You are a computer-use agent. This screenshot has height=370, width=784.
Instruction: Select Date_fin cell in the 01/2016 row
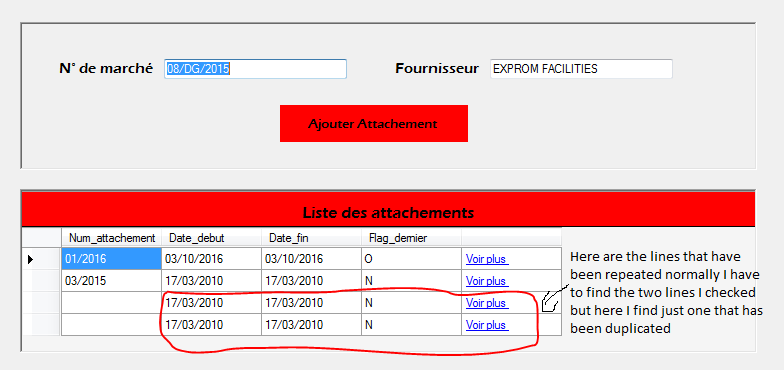tap(312, 259)
